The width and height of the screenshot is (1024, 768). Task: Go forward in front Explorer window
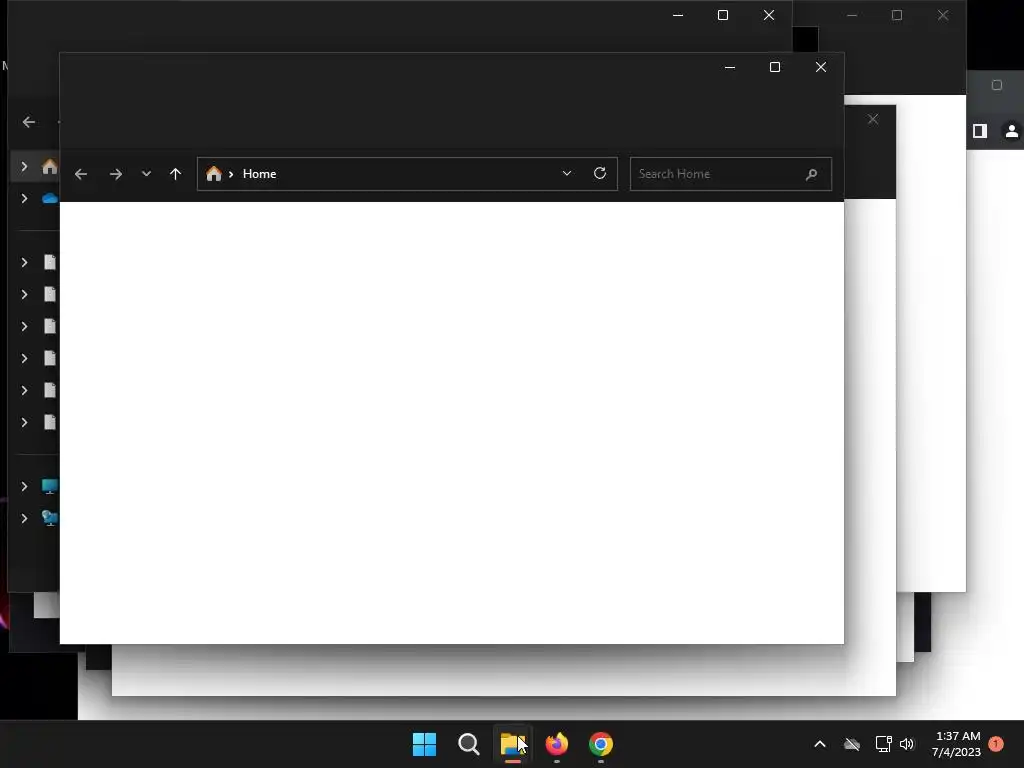[x=116, y=174]
